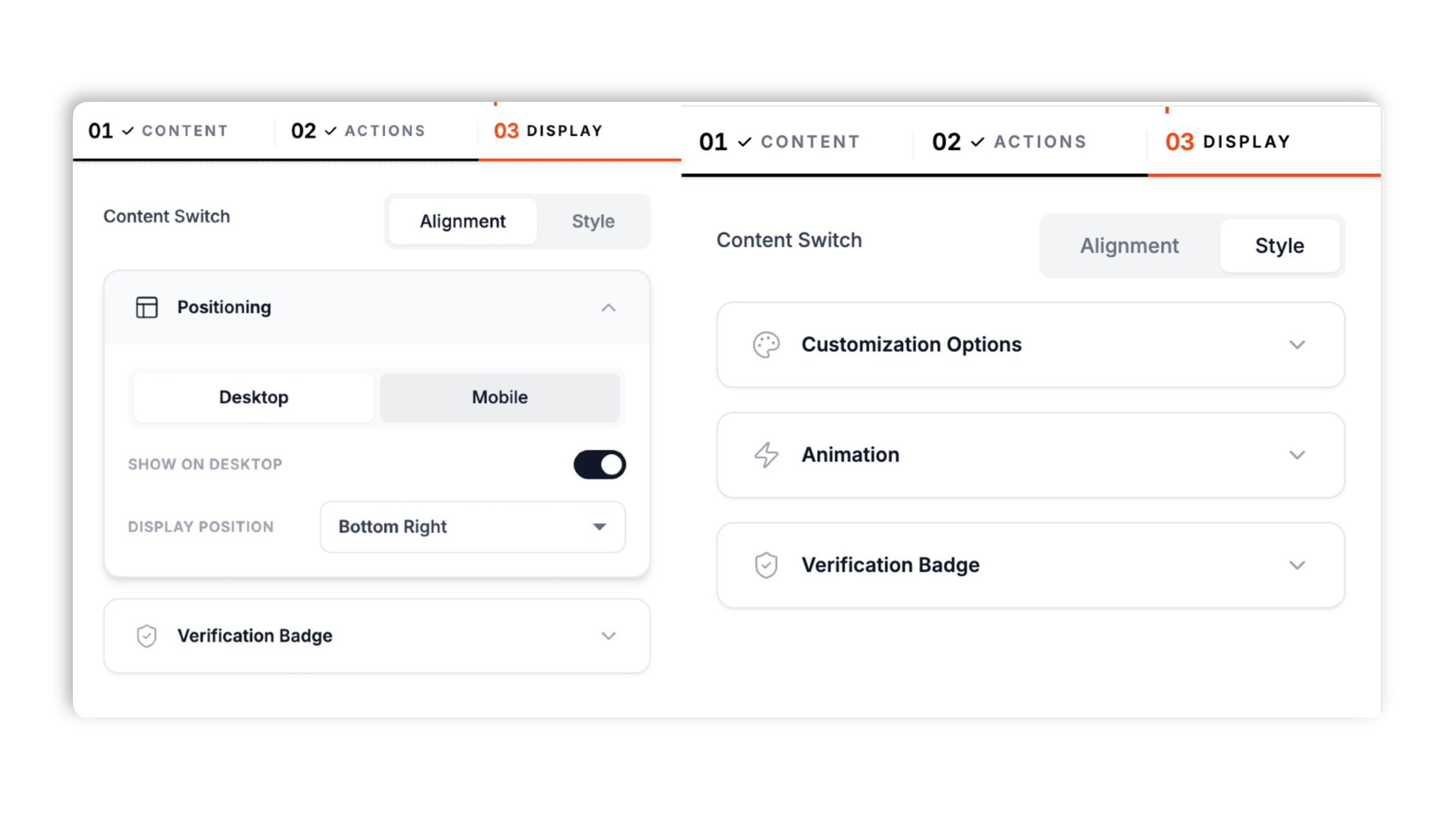Image resolution: width=1456 pixels, height=819 pixels.
Task: Open the 01 Content step in right panel
Action: coord(780,142)
